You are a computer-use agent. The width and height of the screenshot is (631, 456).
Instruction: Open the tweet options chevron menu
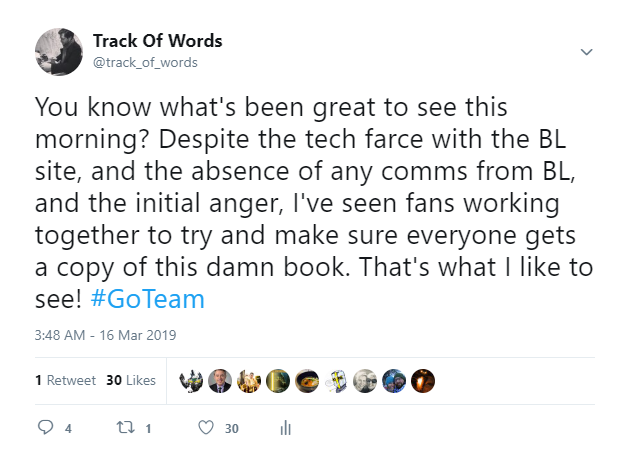click(586, 52)
